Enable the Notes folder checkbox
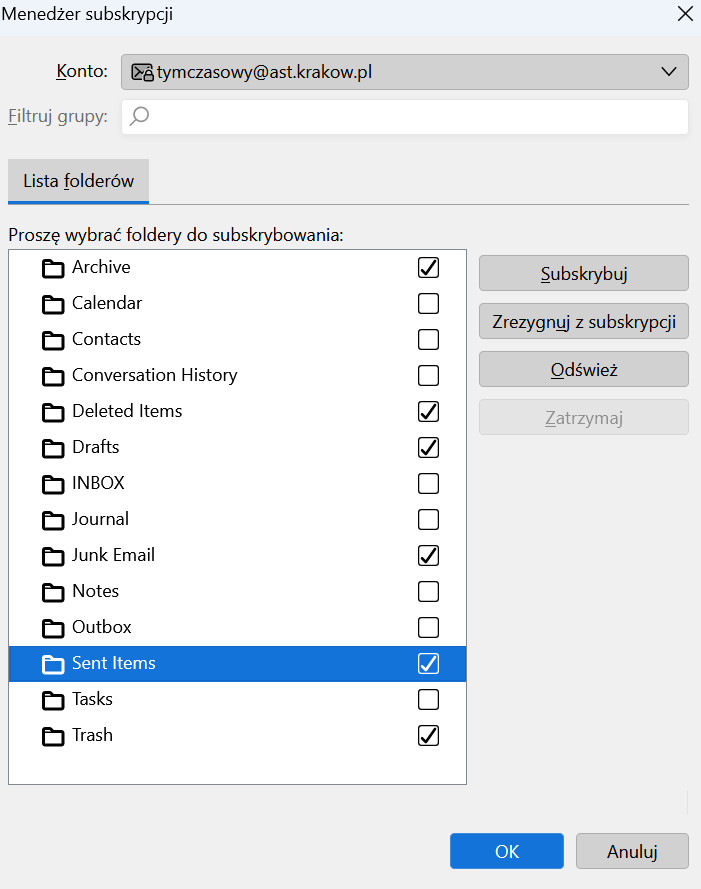Screen dimensions: 701x889 pos(428,591)
